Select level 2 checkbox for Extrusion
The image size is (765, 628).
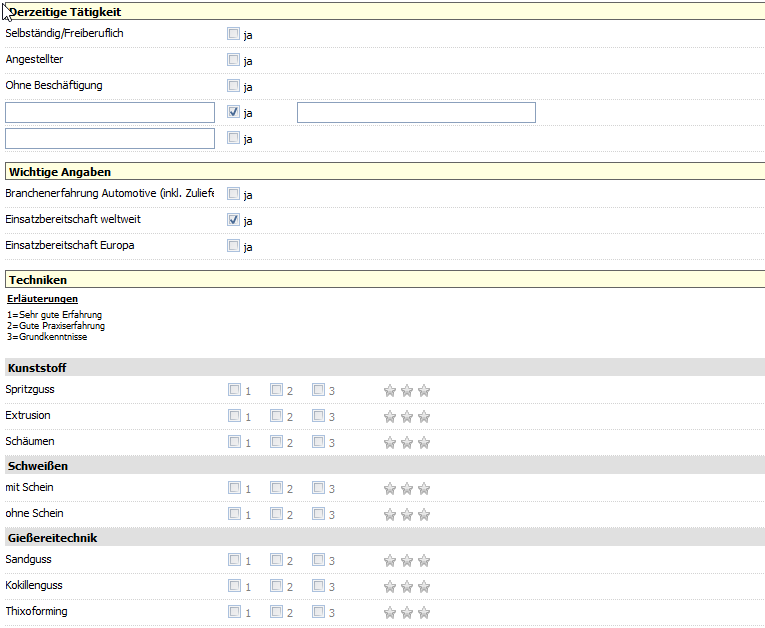(276, 415)
